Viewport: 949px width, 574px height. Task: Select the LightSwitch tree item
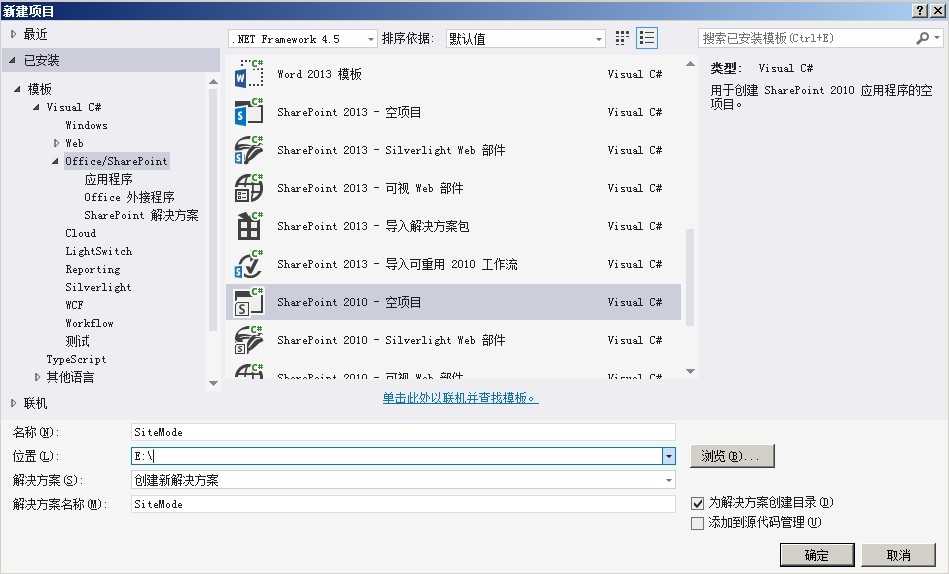tap(99, 251)
